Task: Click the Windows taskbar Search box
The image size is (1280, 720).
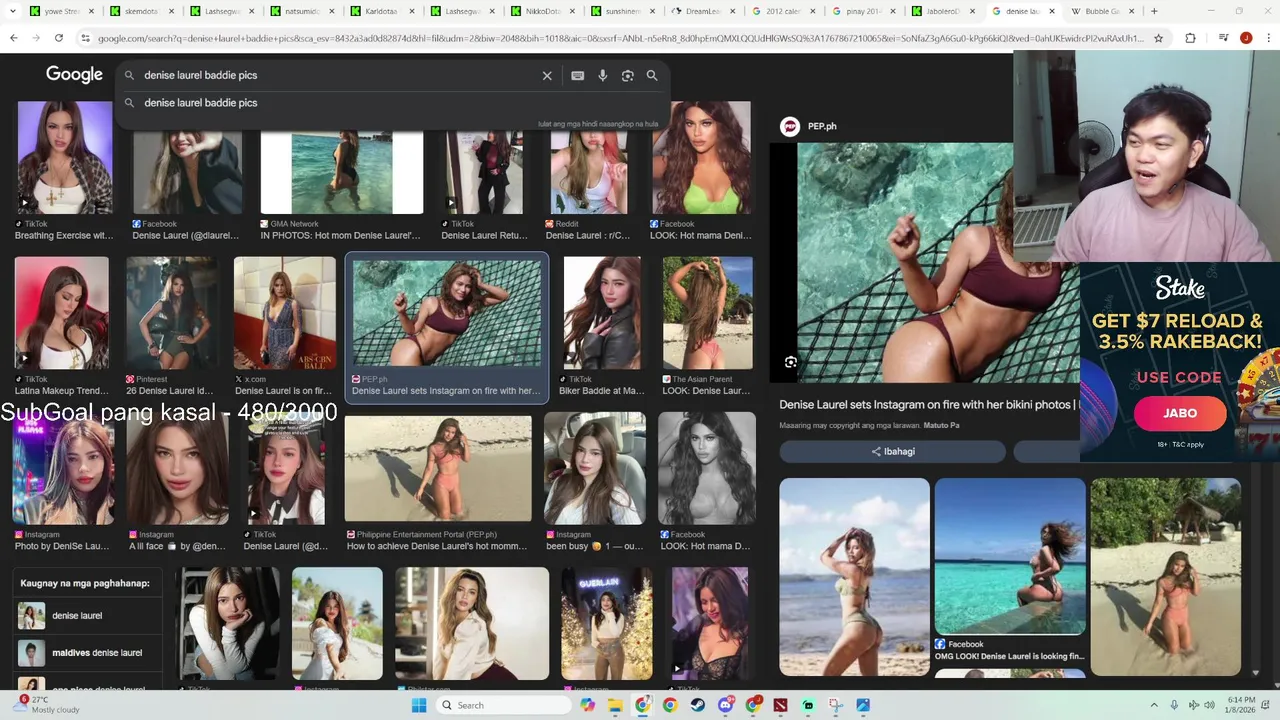Action: 505,705
